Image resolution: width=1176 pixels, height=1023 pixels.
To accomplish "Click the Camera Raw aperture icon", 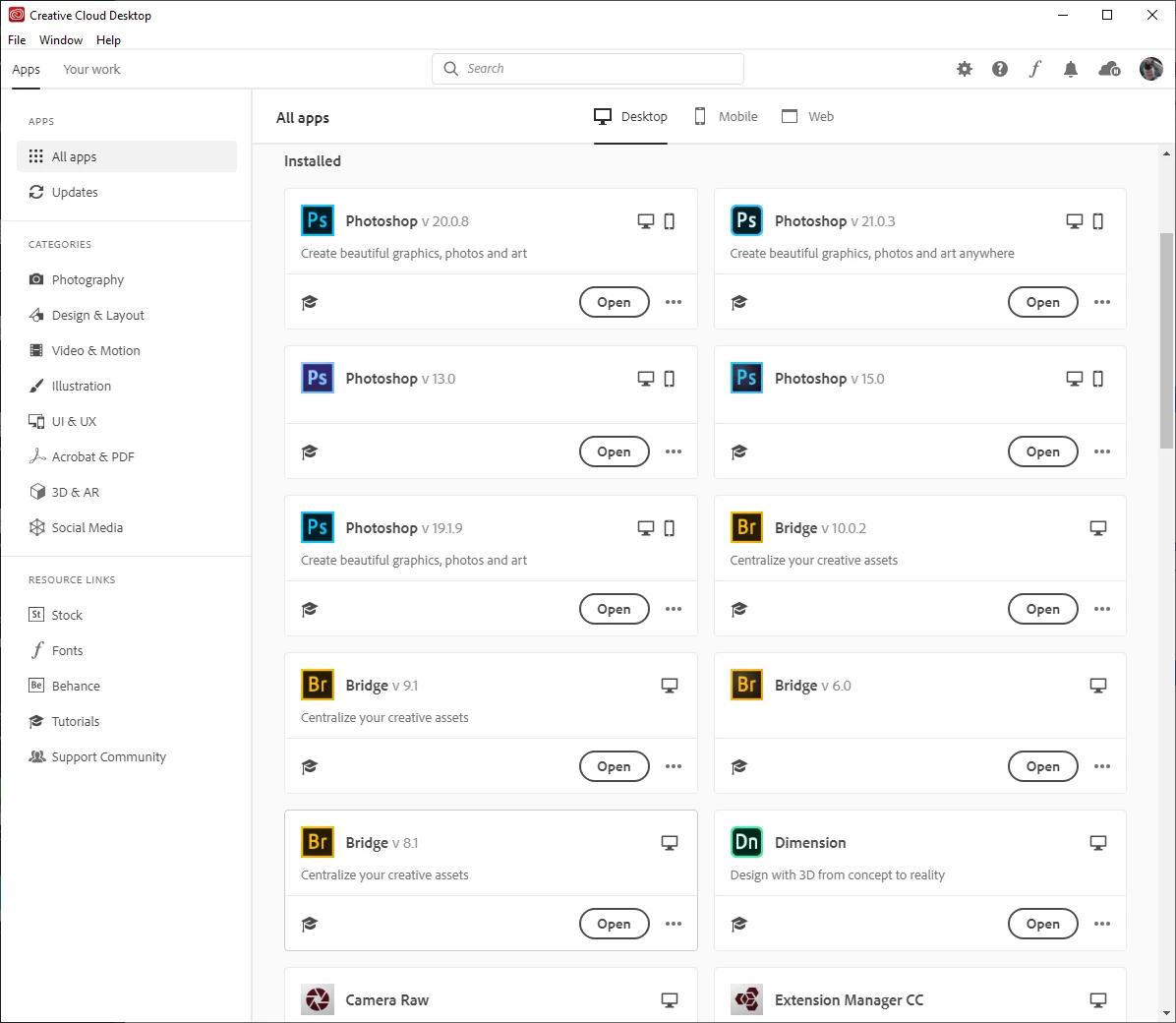I will coord(318,999).
